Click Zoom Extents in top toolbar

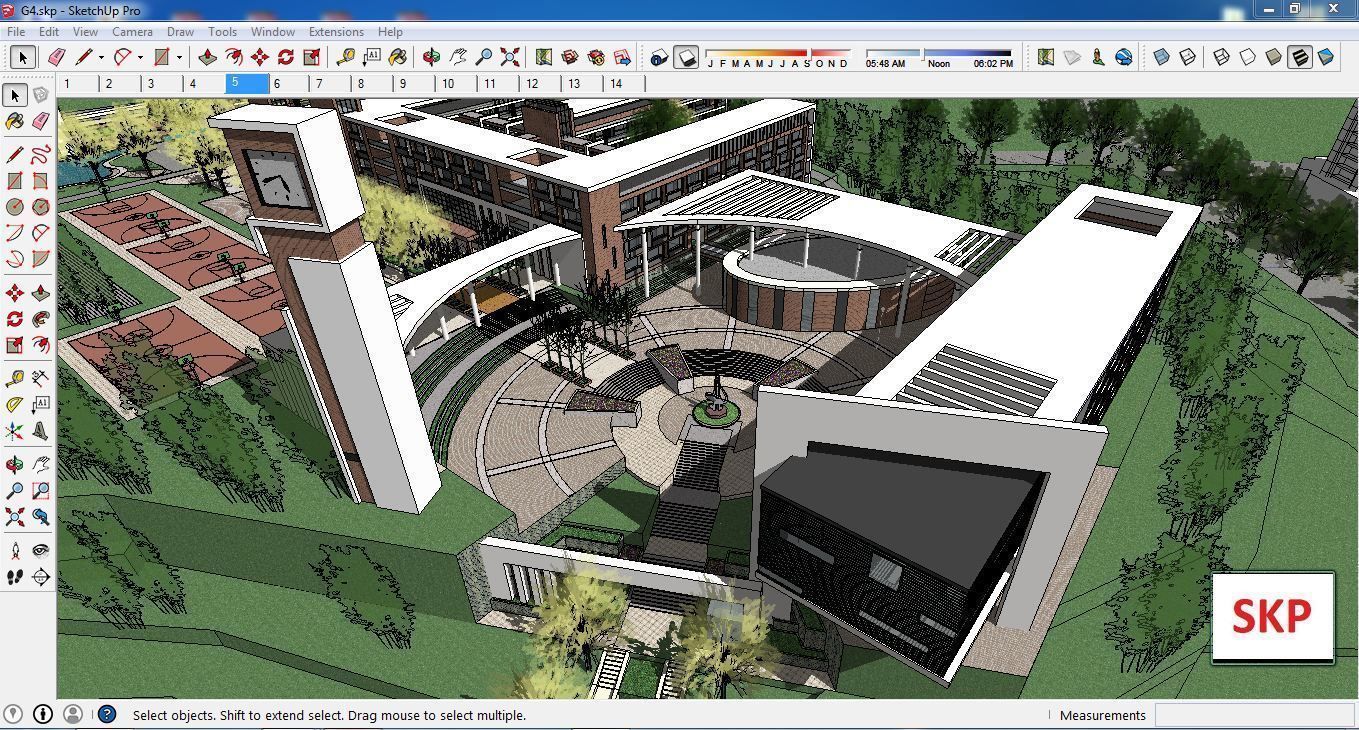click(510, 57)
